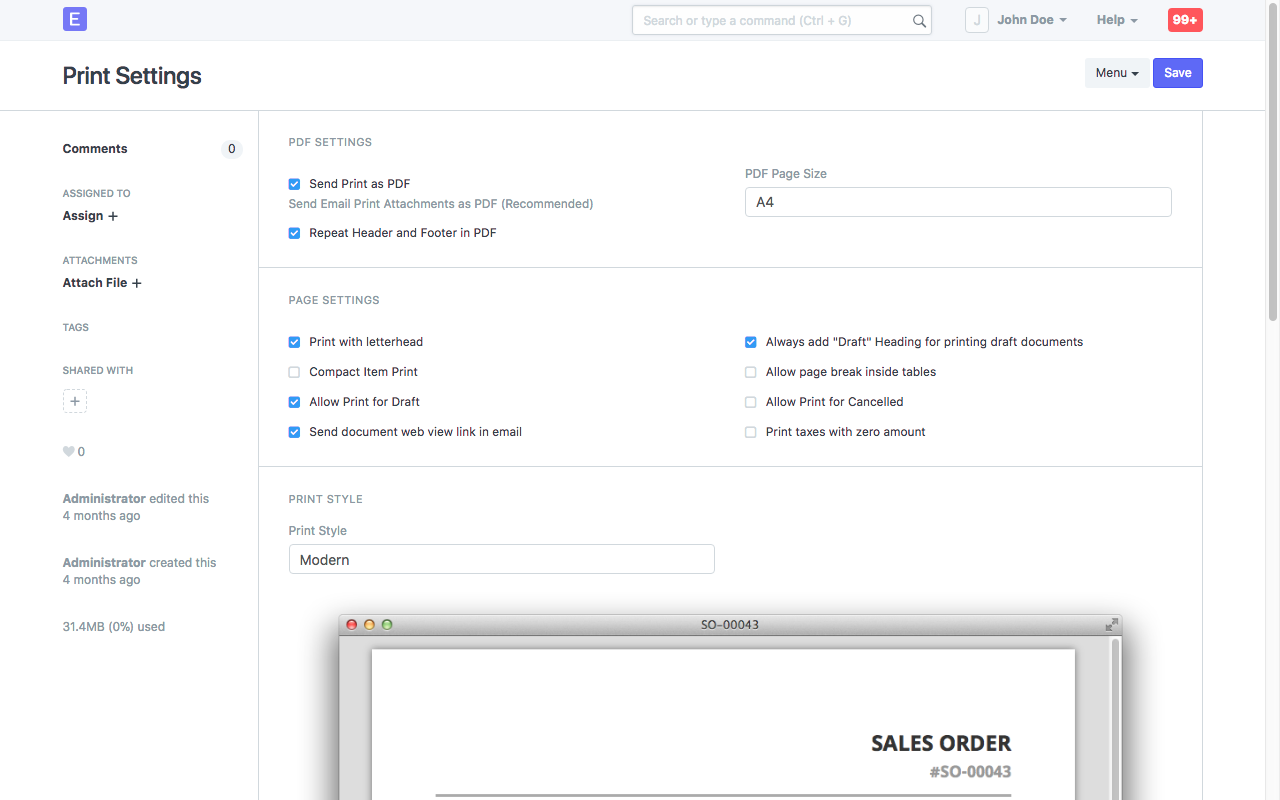
Task: Click the plus icon under Shared With
Action: point(75,401)
